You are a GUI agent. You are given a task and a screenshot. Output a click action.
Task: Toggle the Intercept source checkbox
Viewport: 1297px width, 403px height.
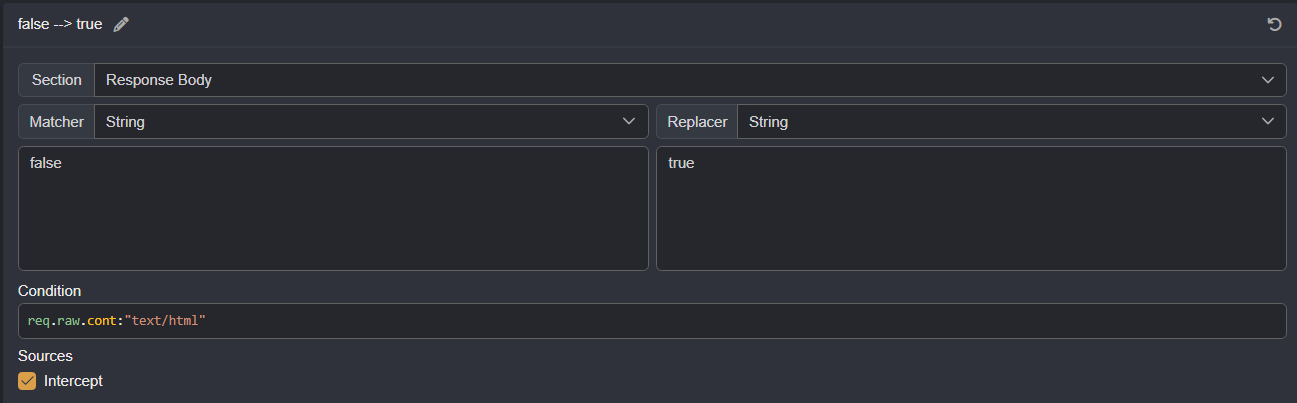tap(27, 381)
